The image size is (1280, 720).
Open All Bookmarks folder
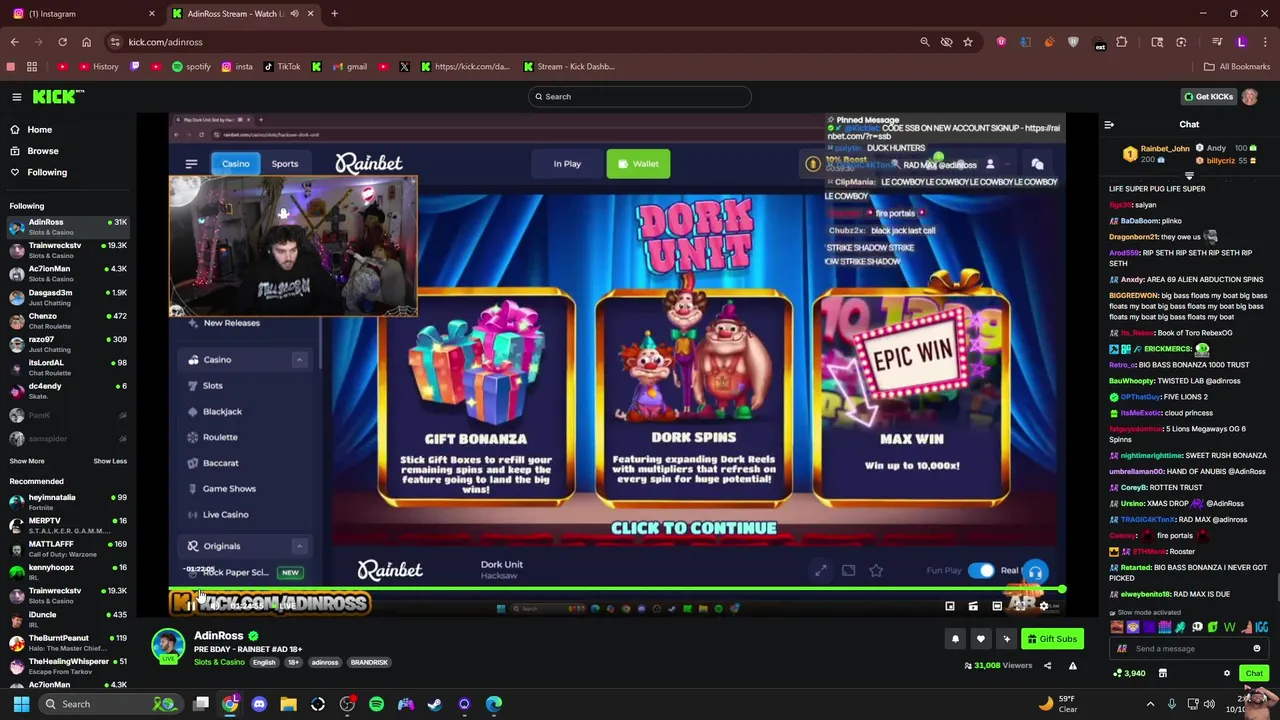pyautogui.click(x=1237, y=67)
